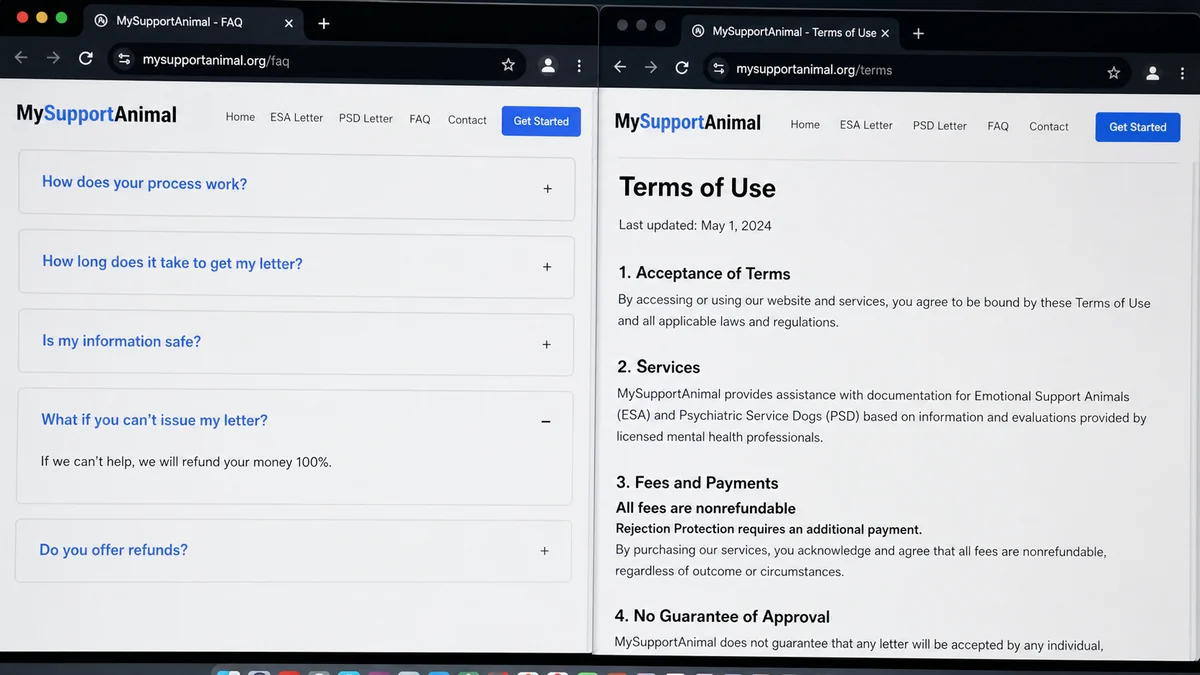Click Get Started button on FAQ page
This screenshot has height=675, width=1200.
pyautogui.click(x=541, y=121)
